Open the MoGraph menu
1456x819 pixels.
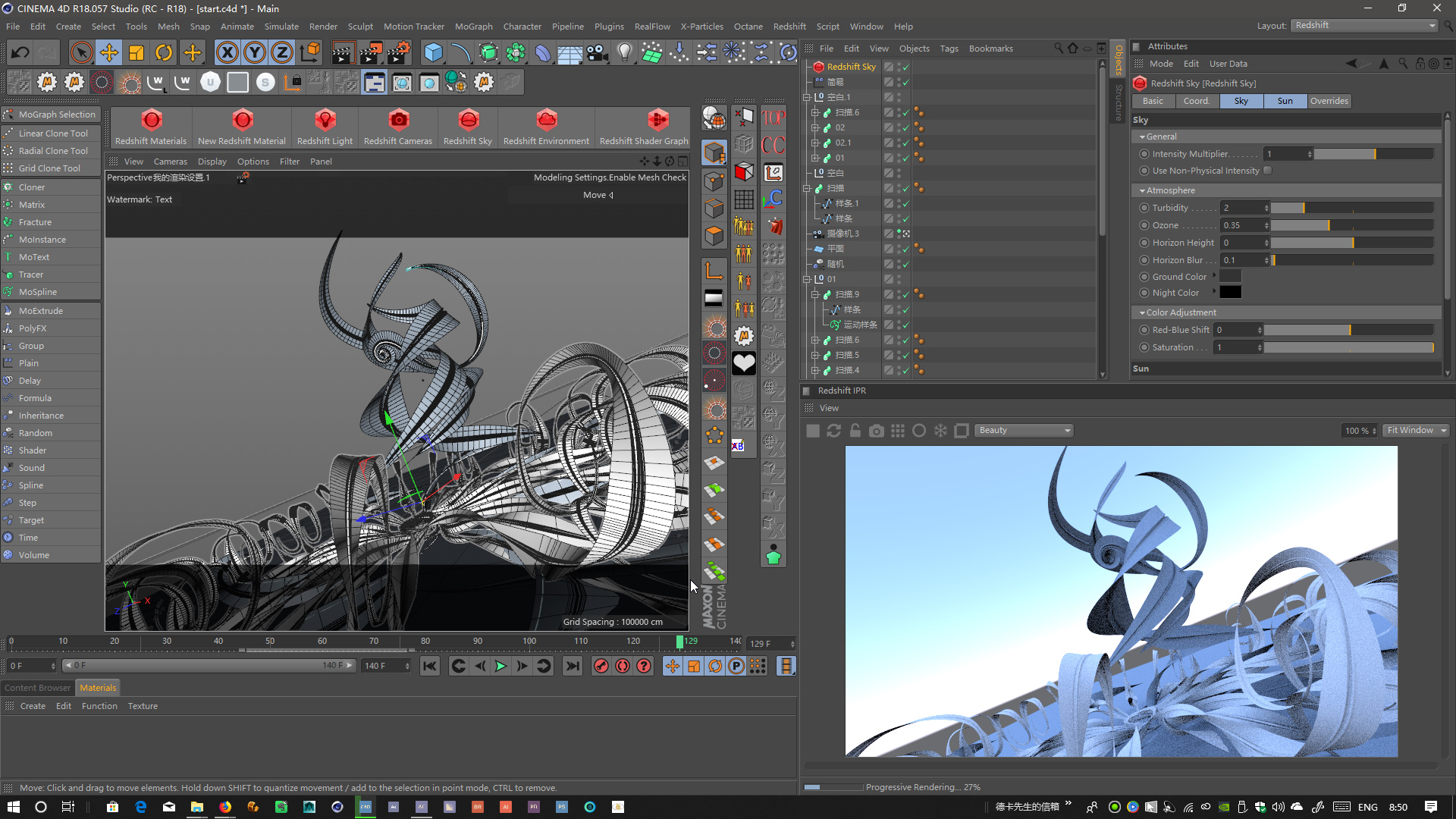473,27
